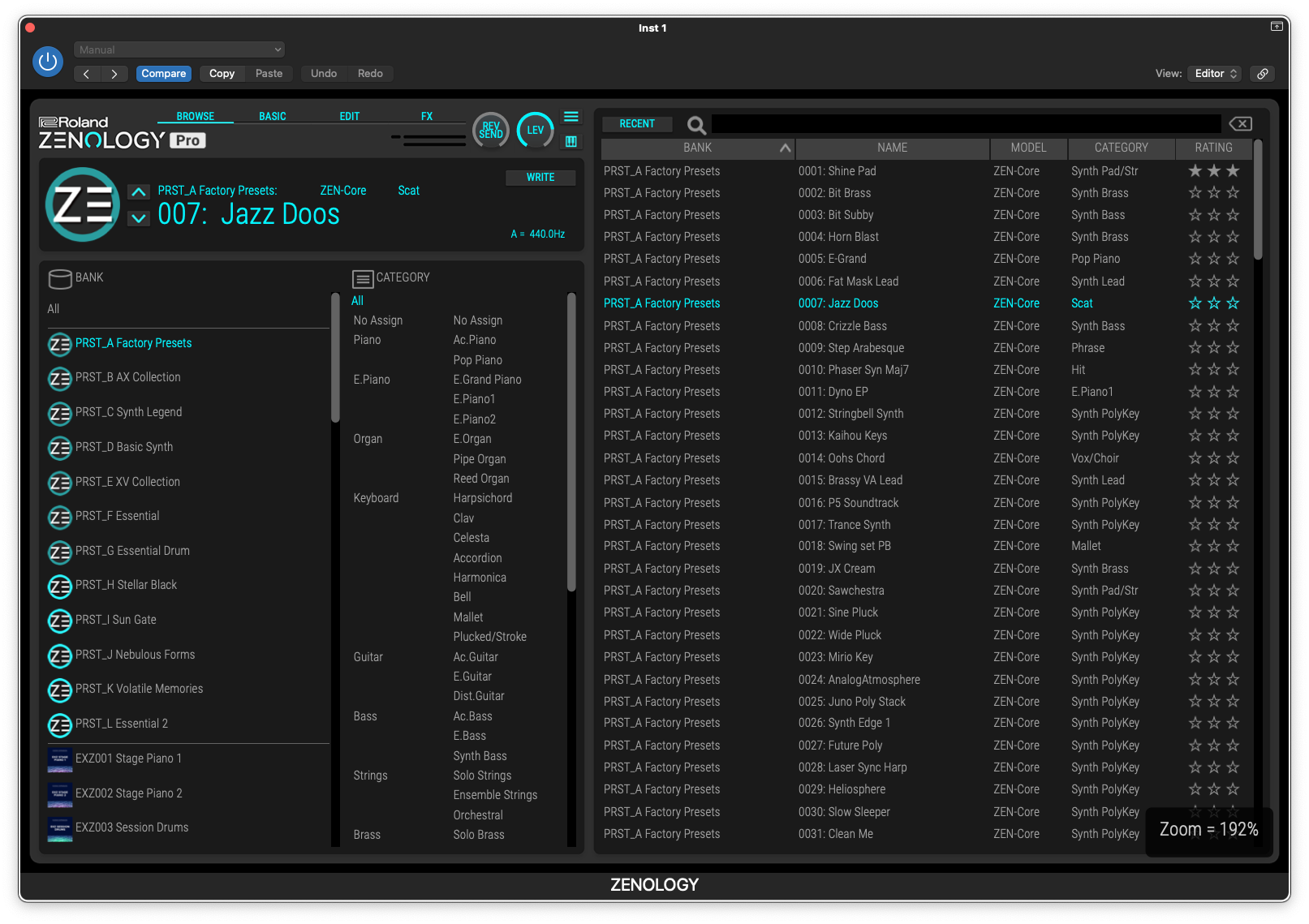Select All in the bank list
This screenshot has width=1309, height=924.
pyautogui.click(x=54, y=309)
